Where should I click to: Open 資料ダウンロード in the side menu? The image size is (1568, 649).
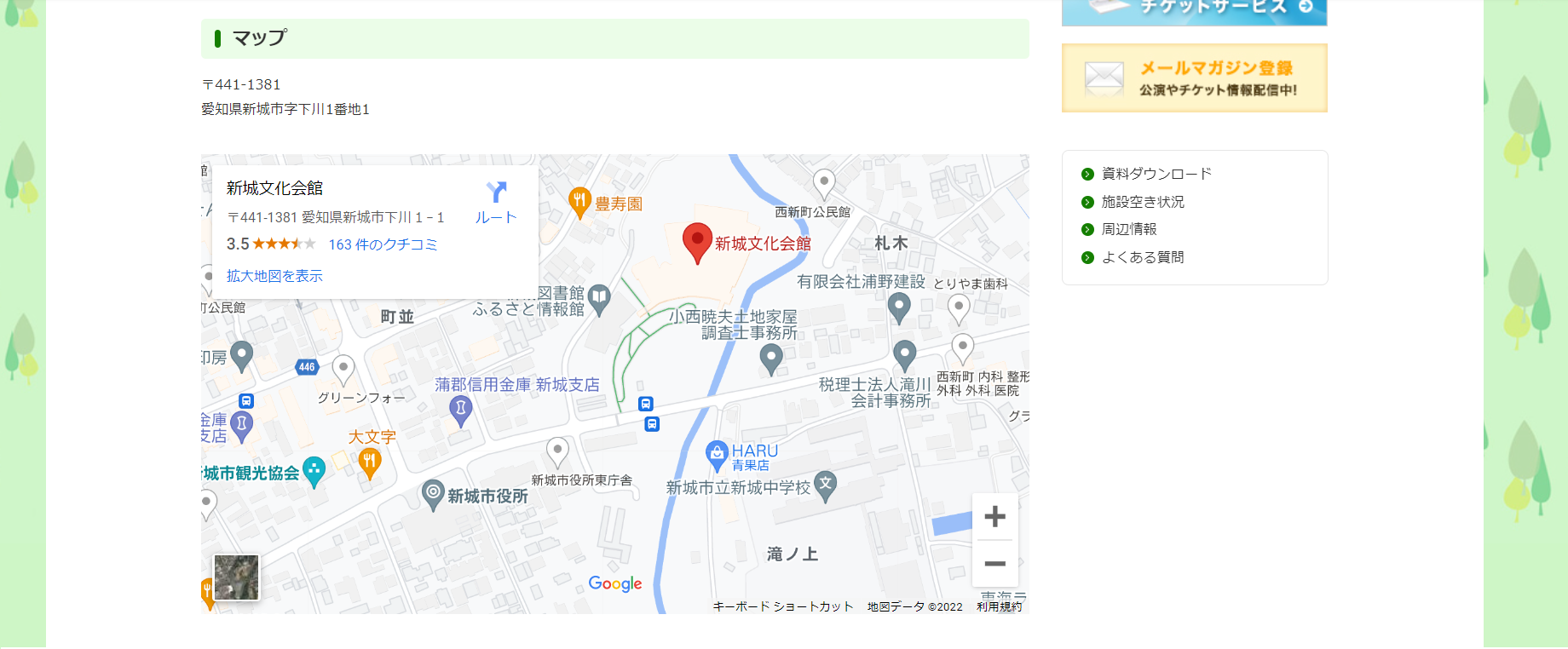(1156, 174)
